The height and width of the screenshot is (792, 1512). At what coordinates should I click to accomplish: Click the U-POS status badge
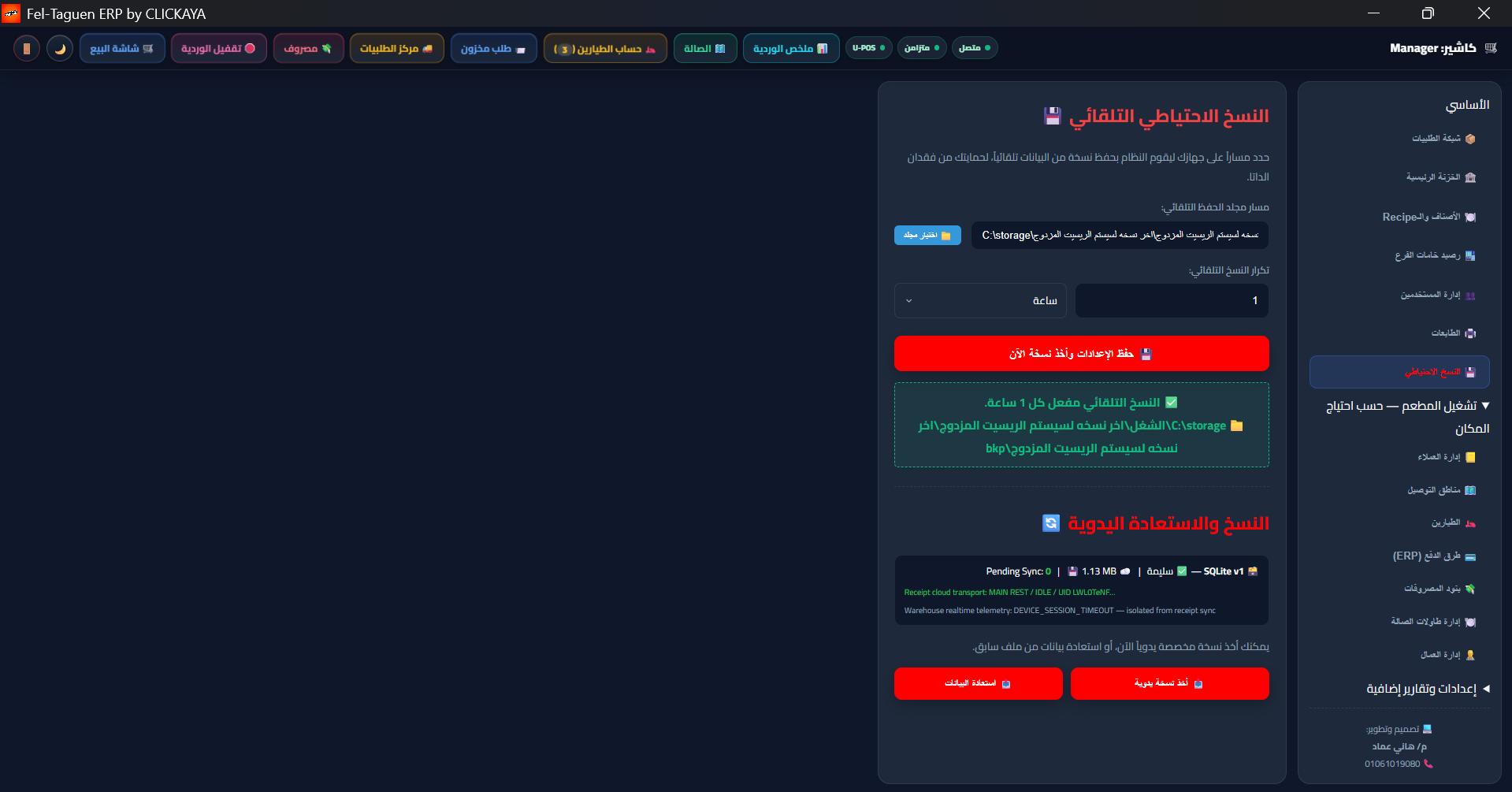(x=869, y=48)
